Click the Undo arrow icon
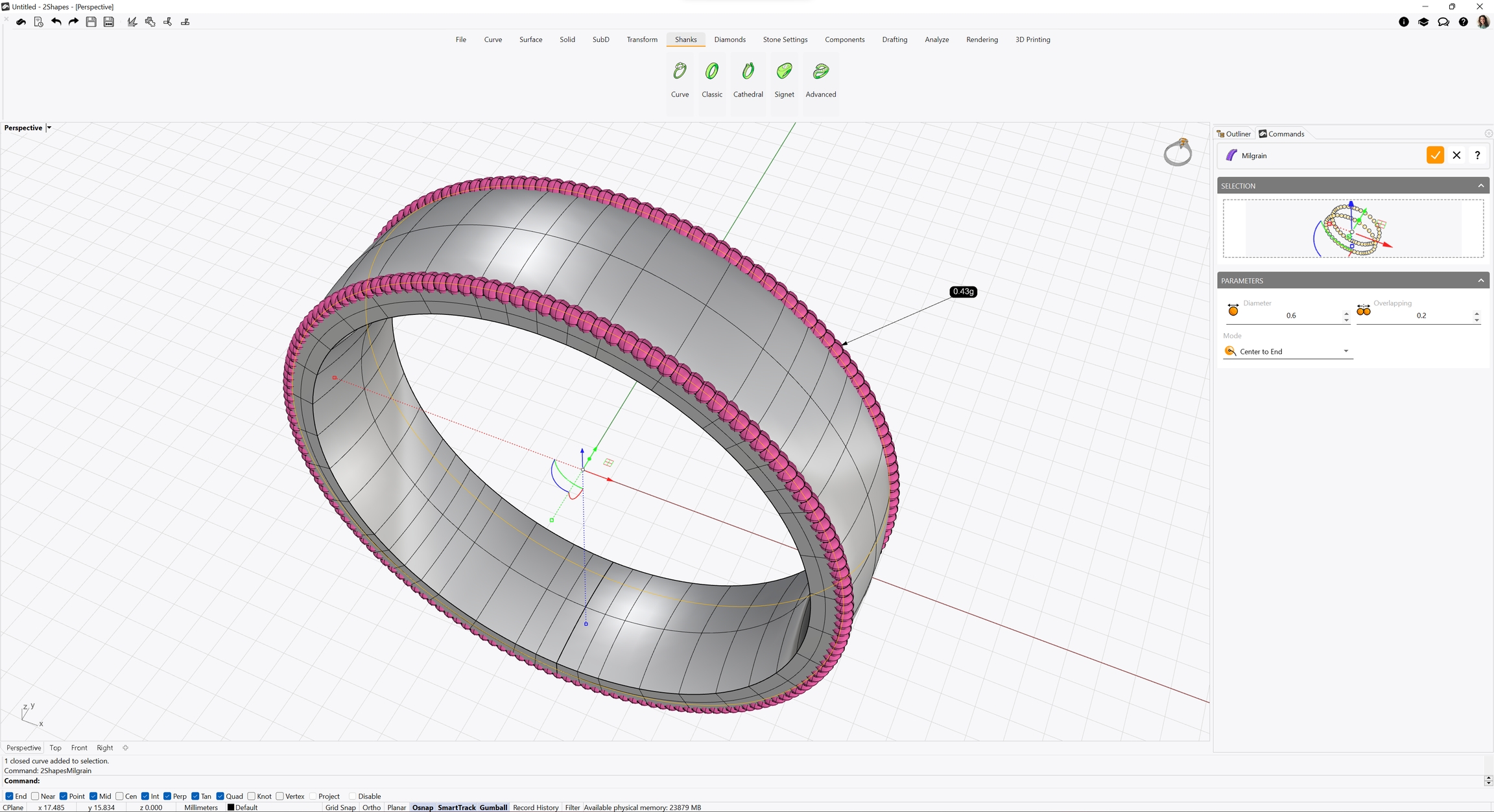 point(56,22)
